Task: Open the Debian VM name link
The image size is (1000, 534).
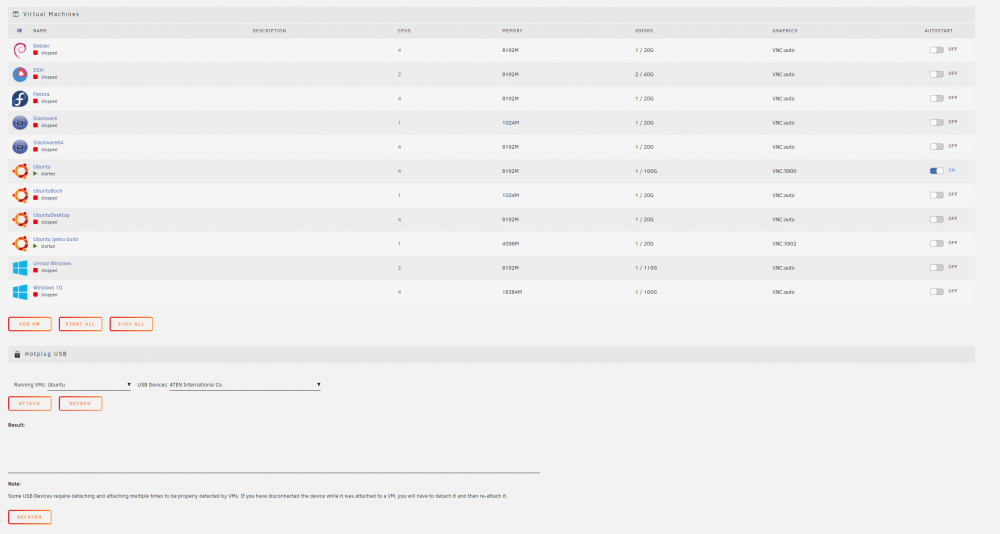Action: 41,46
